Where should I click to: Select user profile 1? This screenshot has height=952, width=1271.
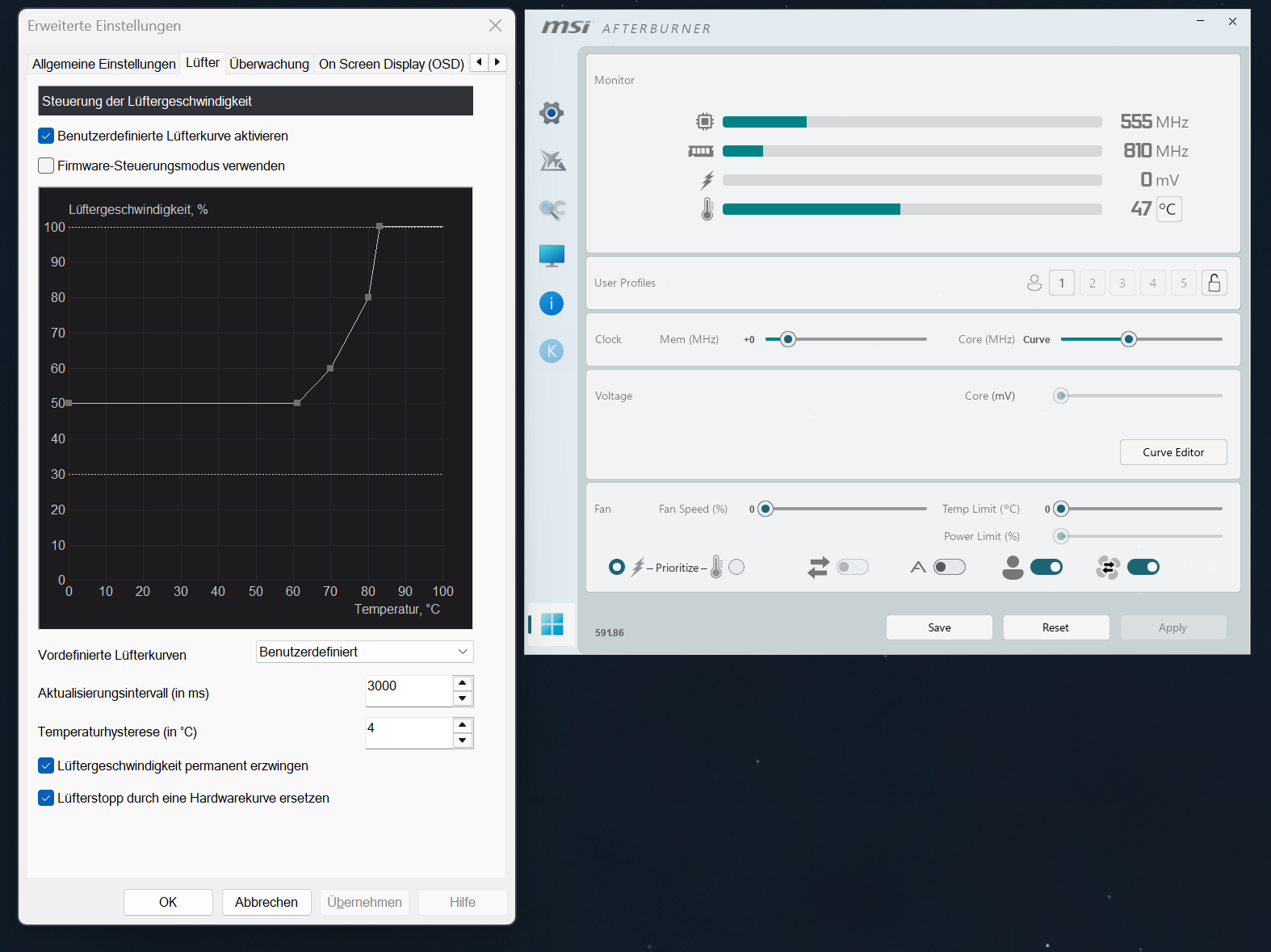click(1062, 283)
